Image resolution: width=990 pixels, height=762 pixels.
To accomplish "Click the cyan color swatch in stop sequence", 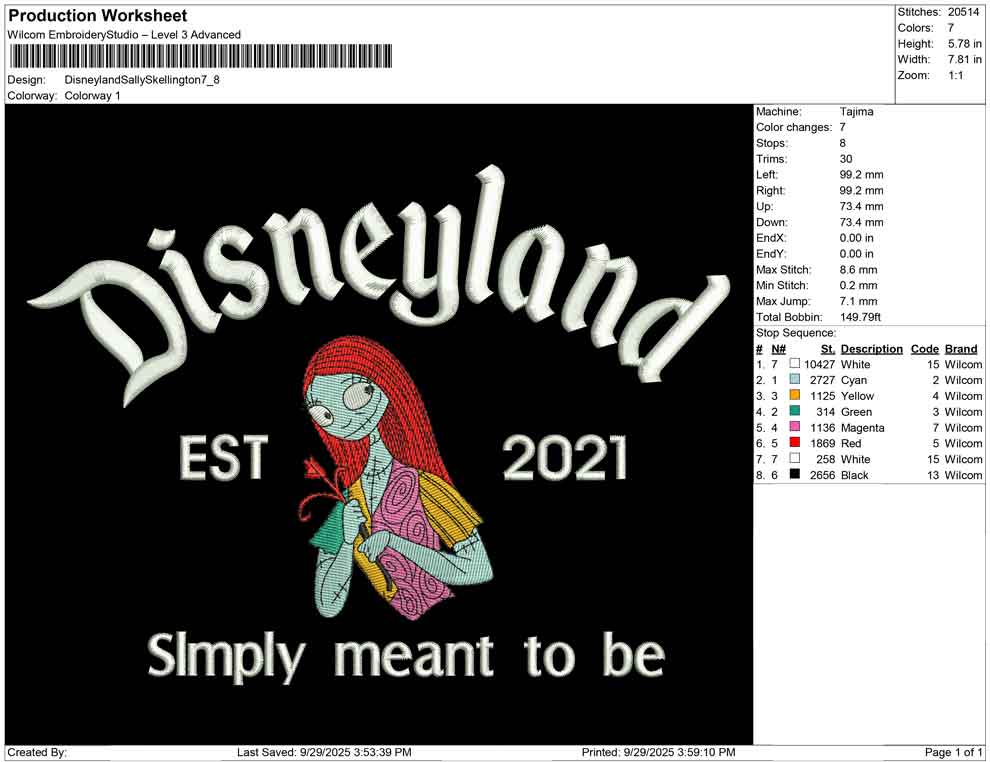I will [794, 379].
